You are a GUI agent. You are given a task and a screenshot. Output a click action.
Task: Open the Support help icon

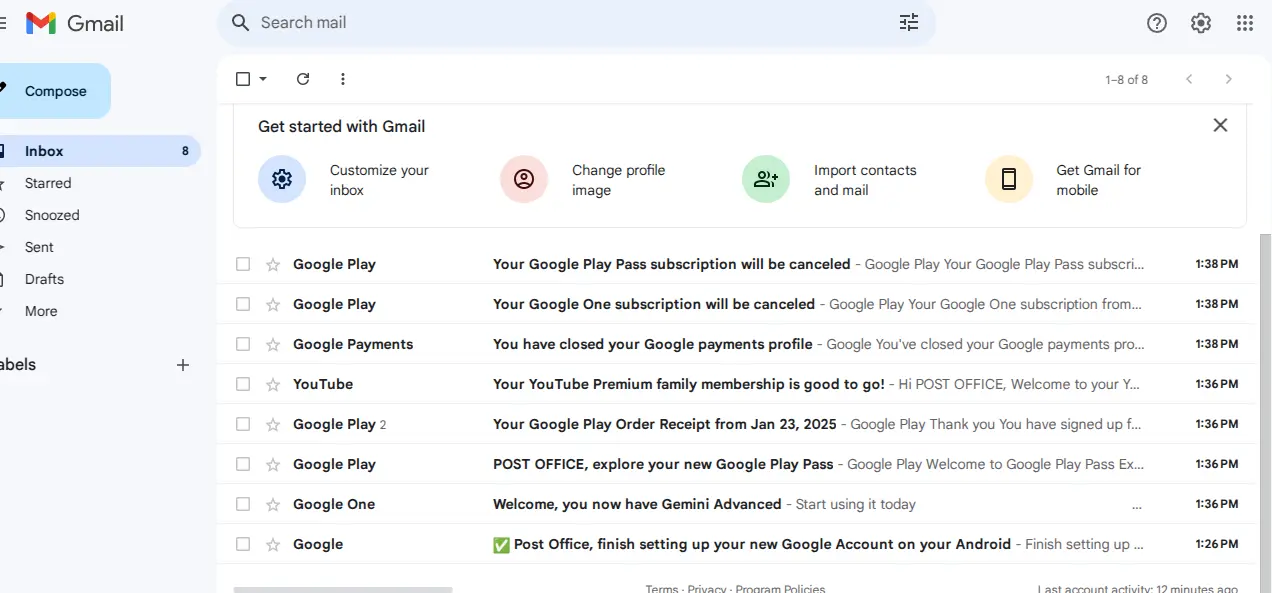click(x=1157, y=23)
